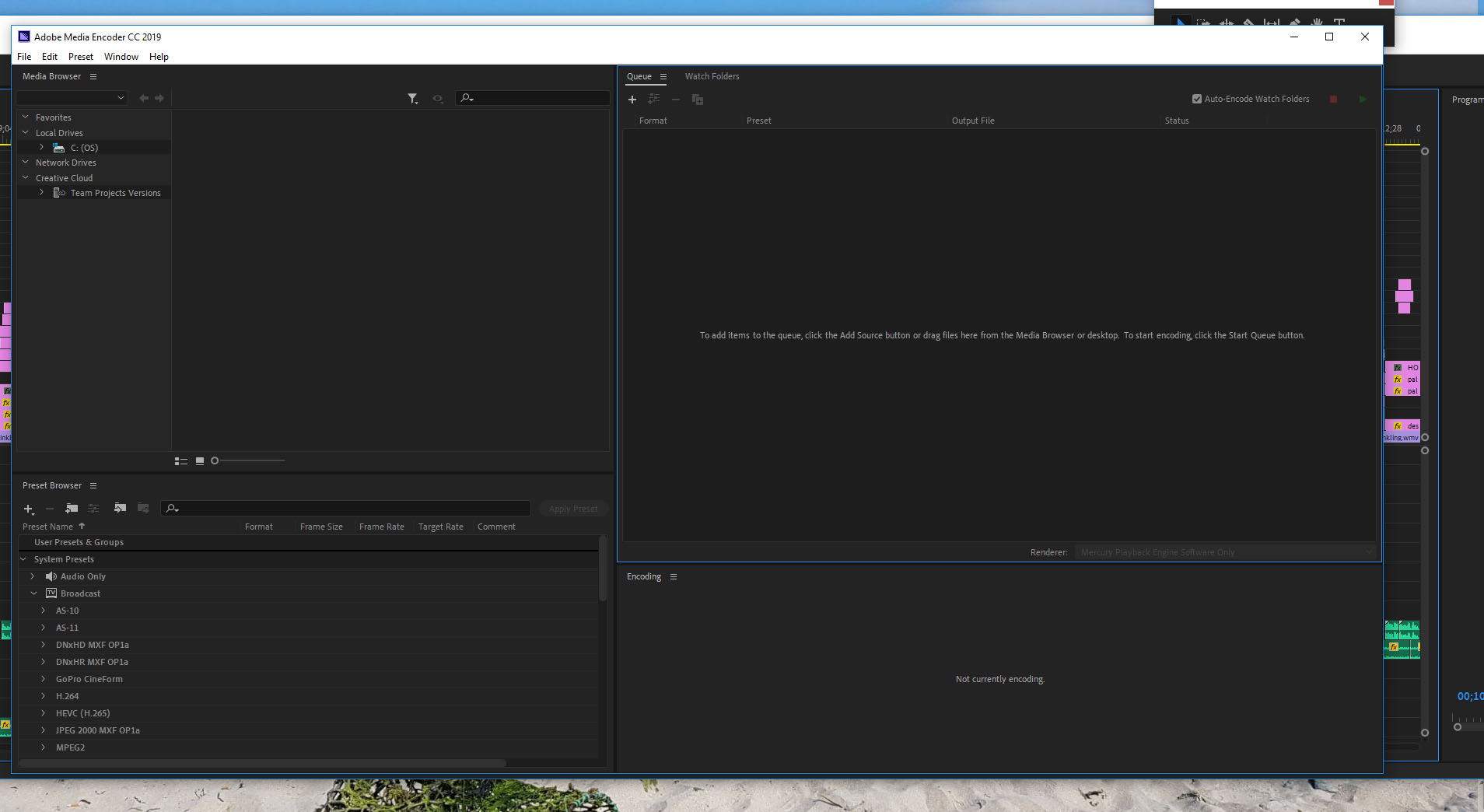Open the Media Browser panel menu

93,76
